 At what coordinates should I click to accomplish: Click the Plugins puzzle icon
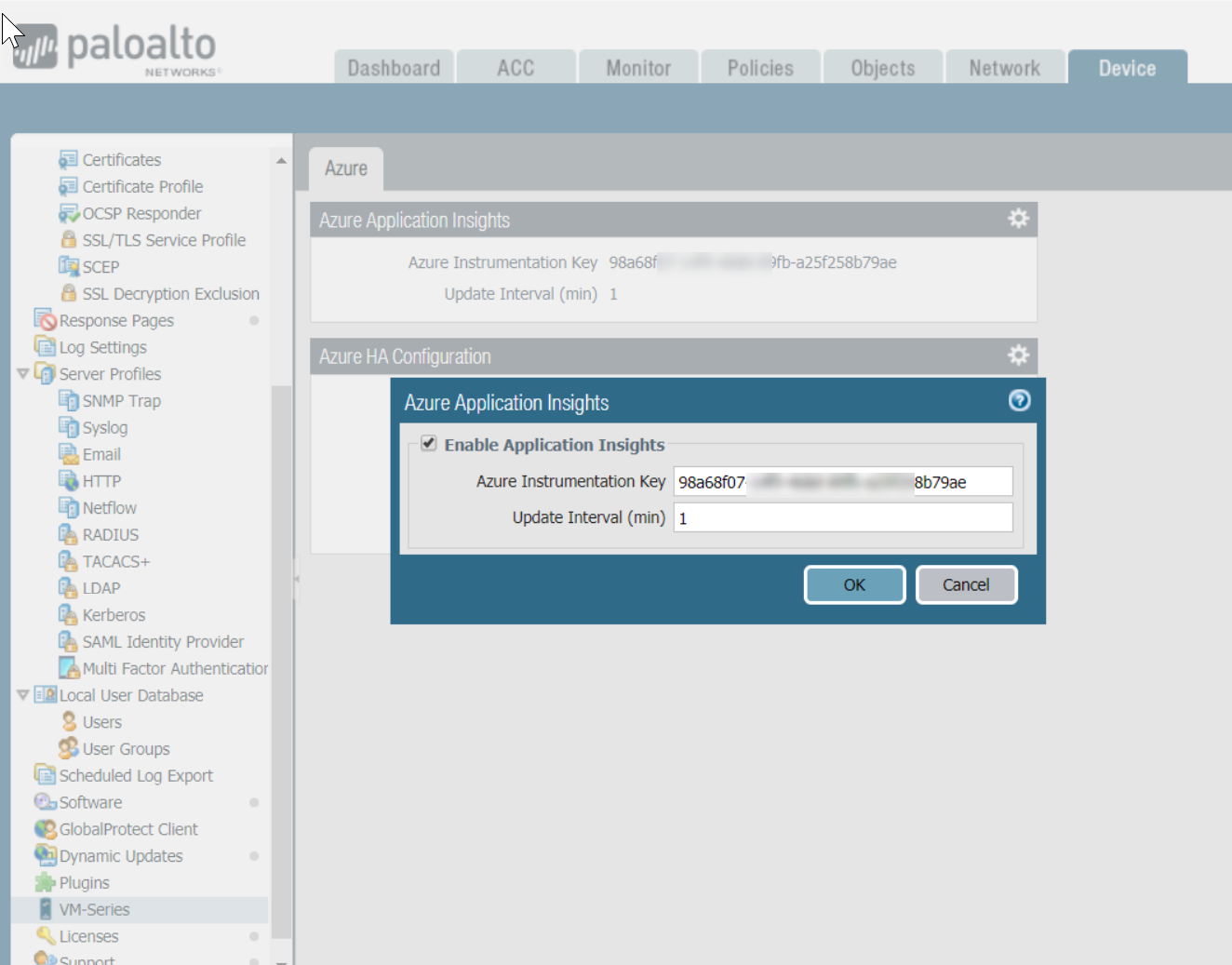click(45, 882)
